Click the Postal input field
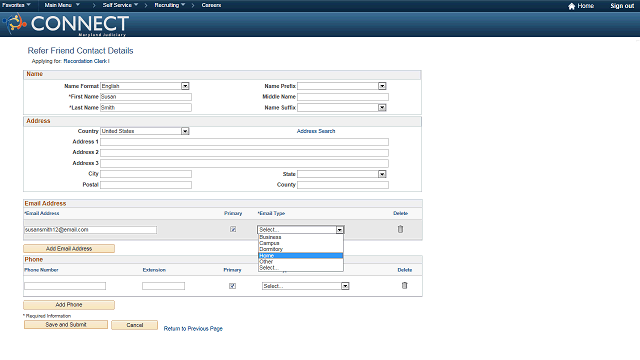640x360 pixels. click(146, 185)
